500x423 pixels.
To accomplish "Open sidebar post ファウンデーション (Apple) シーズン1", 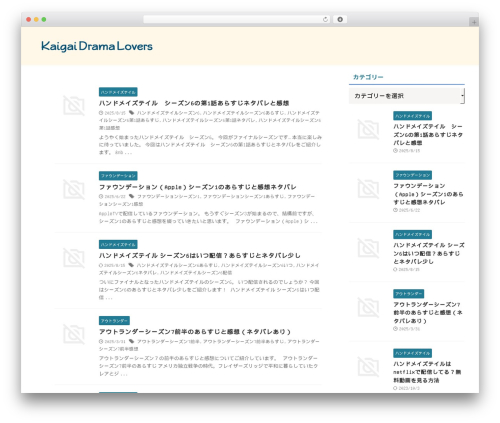I will pos(428,194).
